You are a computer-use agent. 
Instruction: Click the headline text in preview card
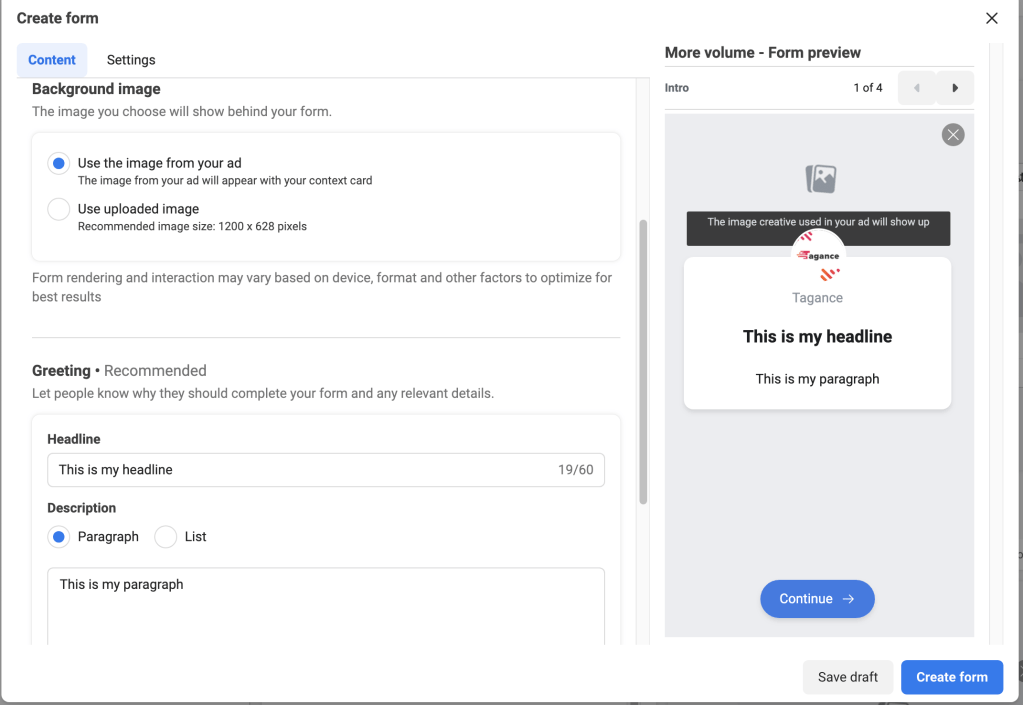817,337
